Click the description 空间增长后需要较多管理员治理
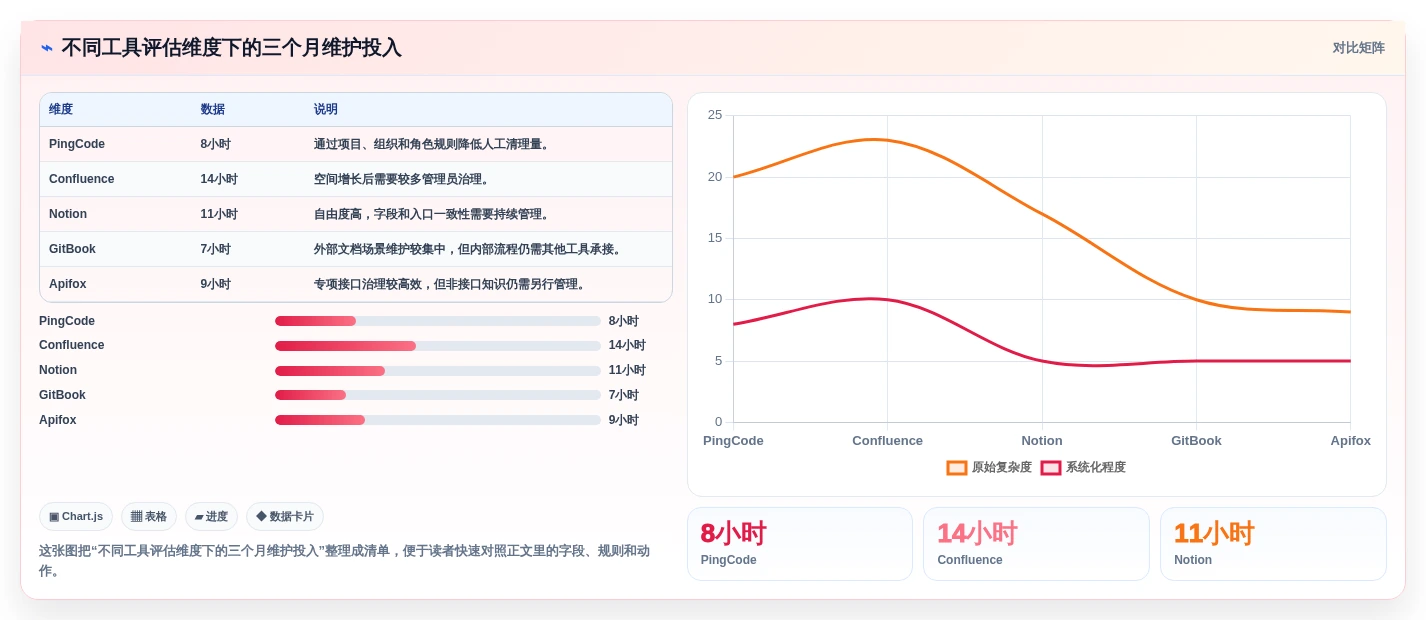 point(402,179)
